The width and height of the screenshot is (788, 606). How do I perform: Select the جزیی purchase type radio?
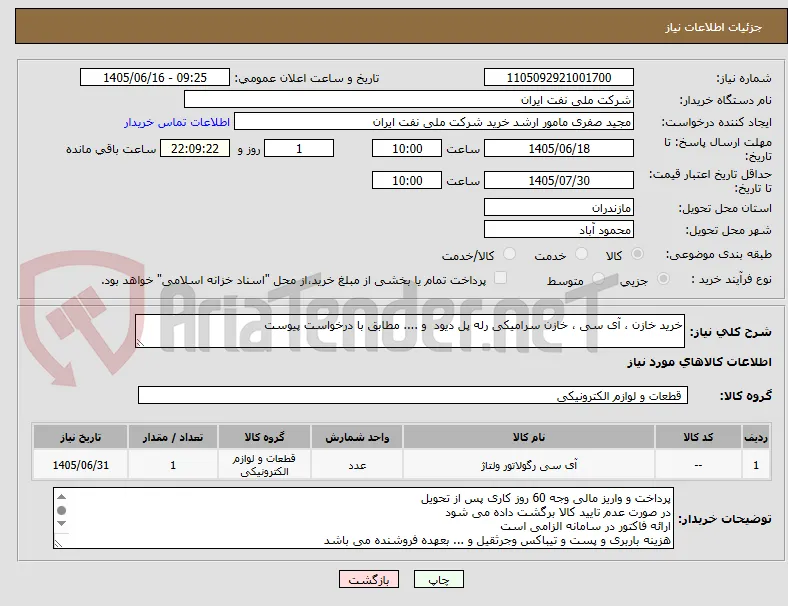[663, 278]
